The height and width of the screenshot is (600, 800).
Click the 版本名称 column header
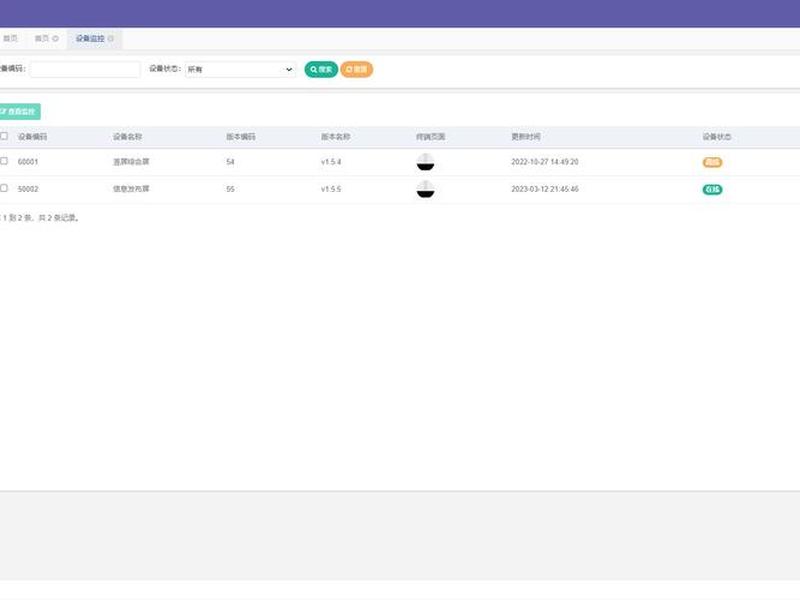pos(336,137)
